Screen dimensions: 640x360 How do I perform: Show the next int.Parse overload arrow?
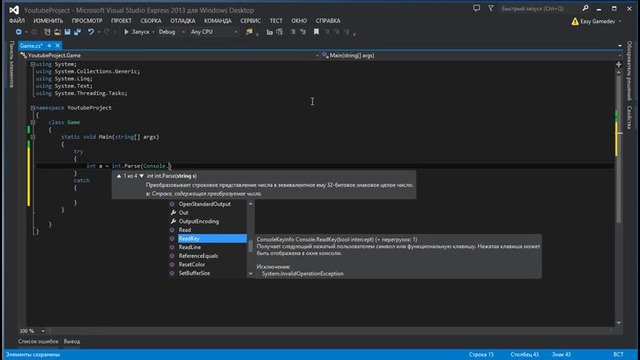point(142,176)
